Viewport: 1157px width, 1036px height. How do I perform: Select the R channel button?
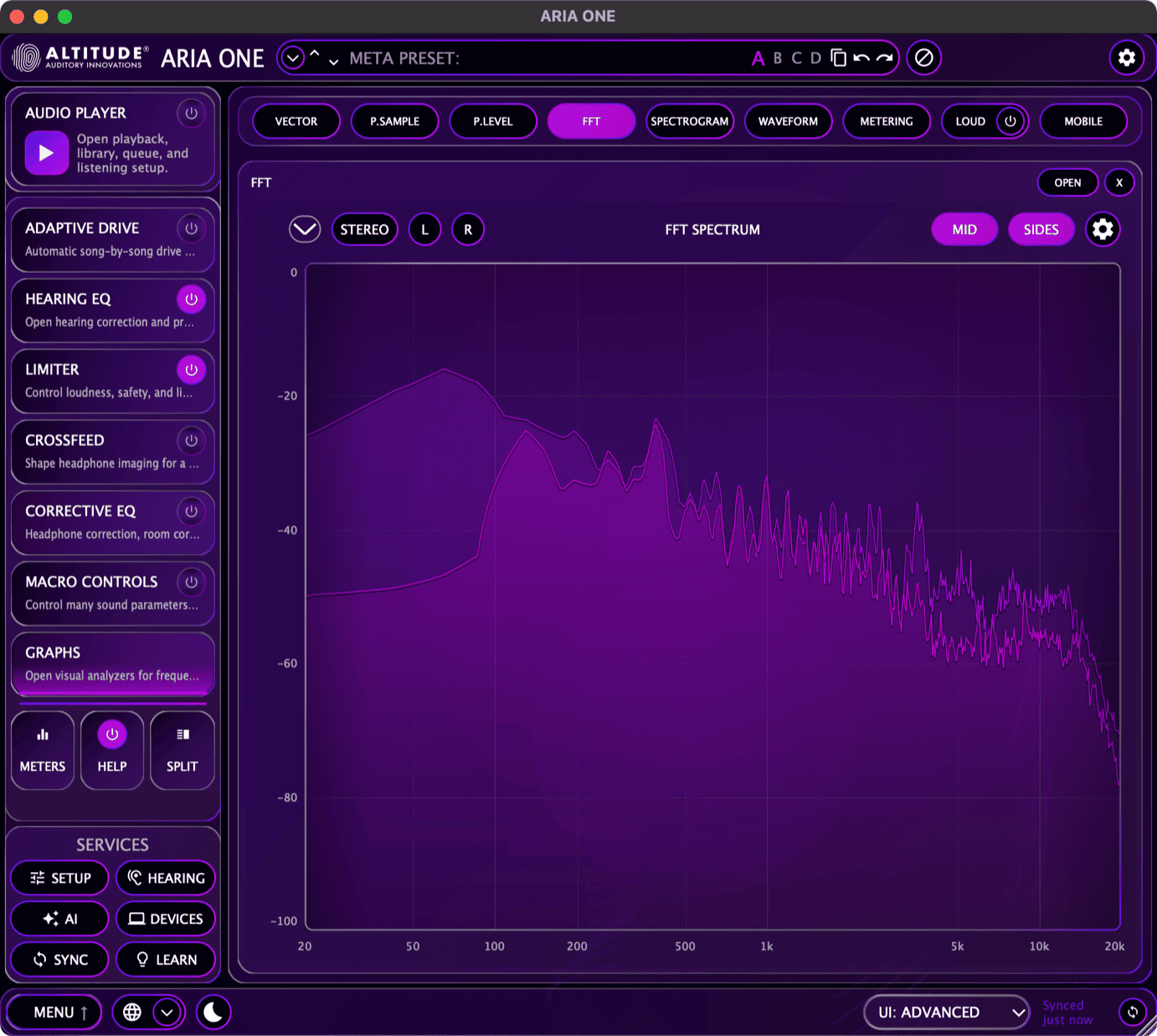pyautogui.click(x=468, y=229)
